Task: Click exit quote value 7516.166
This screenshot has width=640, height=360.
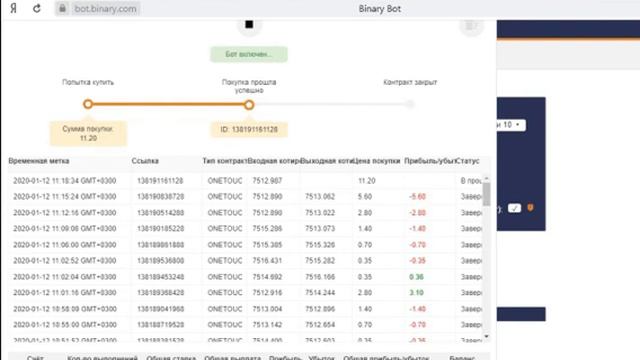Action: pyautogui.click(x=320, y=277)
